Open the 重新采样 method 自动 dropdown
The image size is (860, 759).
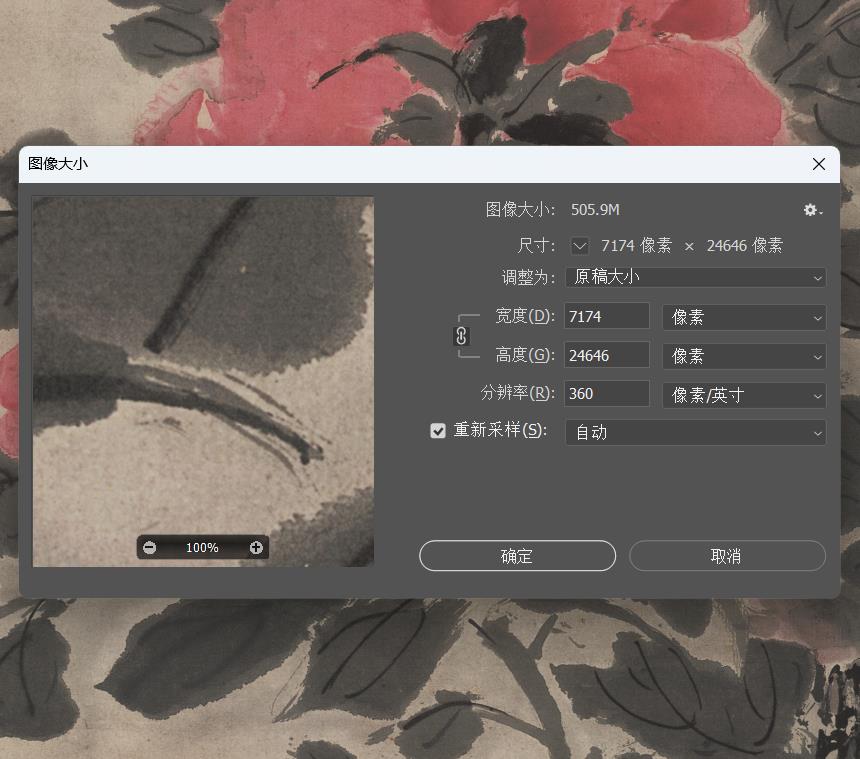pyautogui.click(x=695, y=432)
